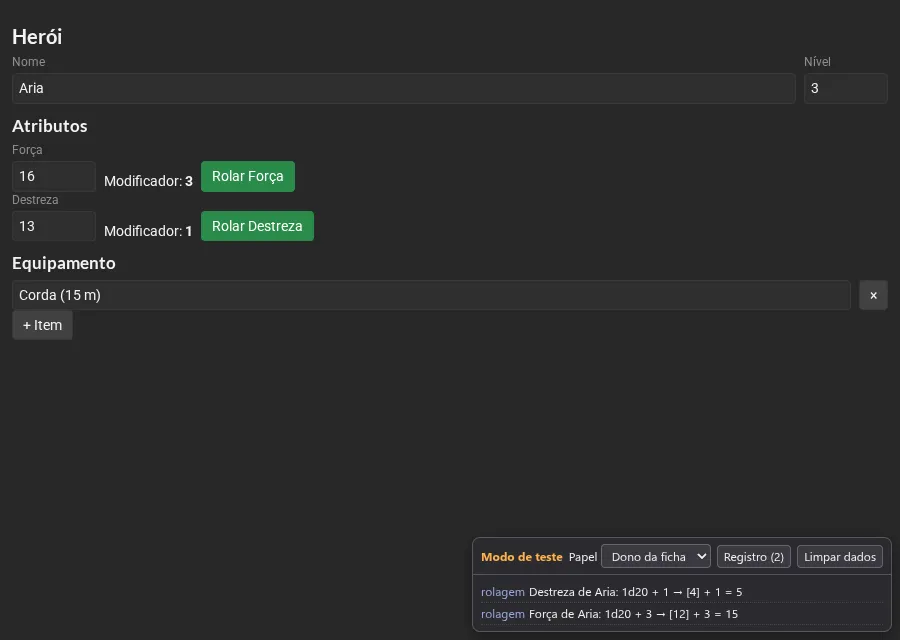900x640 pixels.
Task: Remove the Corda (15 m) item
Action: [873, 295]
